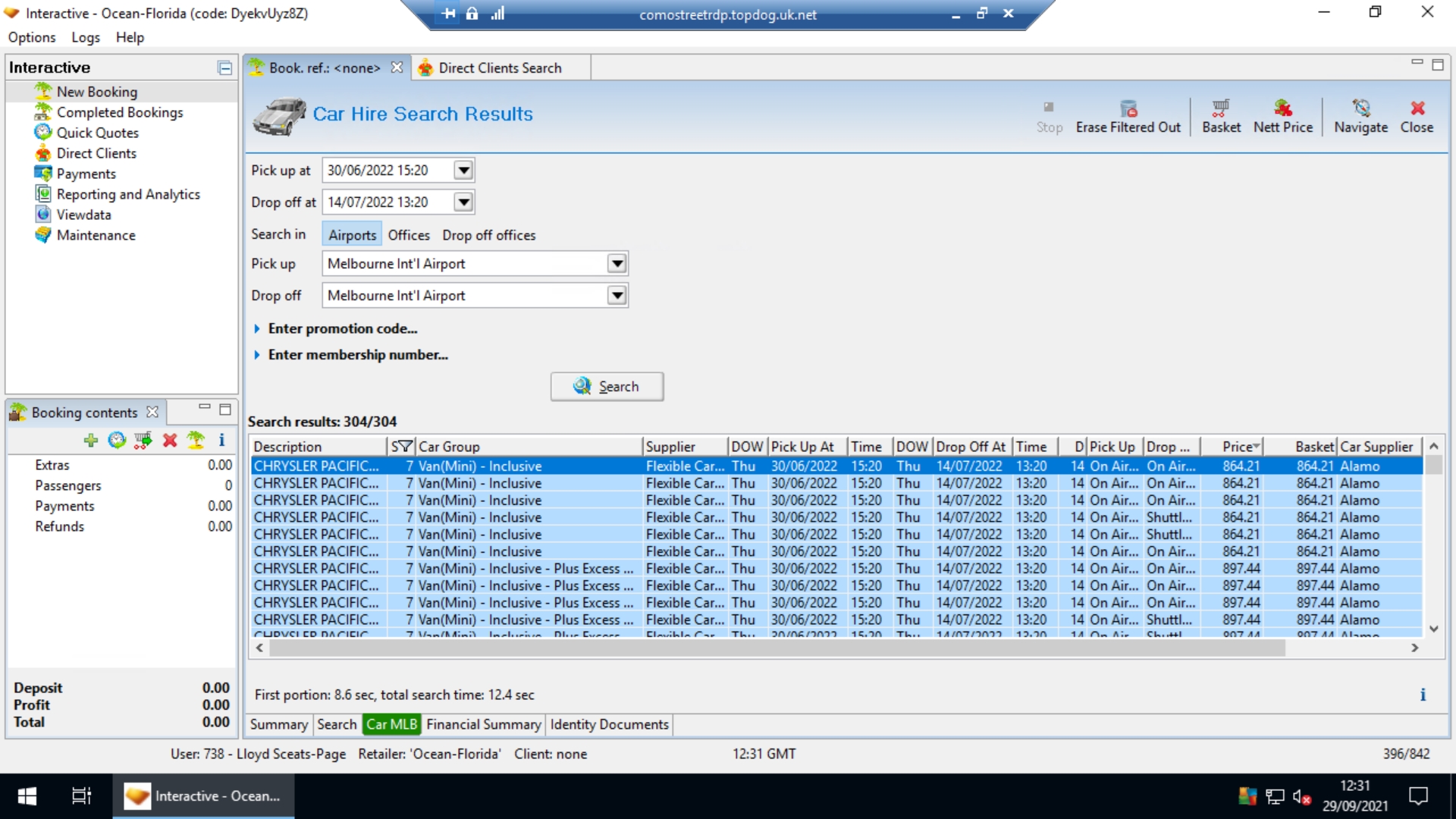Viewport: 1456px width, 819px height.
Task: Sort results by Price column header
Action: click(x=1239, y=447)
